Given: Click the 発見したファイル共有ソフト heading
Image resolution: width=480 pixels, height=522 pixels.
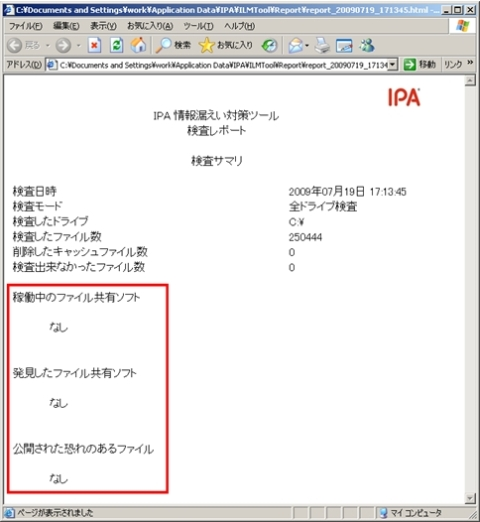Looking at the screenshot, I should (75, 373).
